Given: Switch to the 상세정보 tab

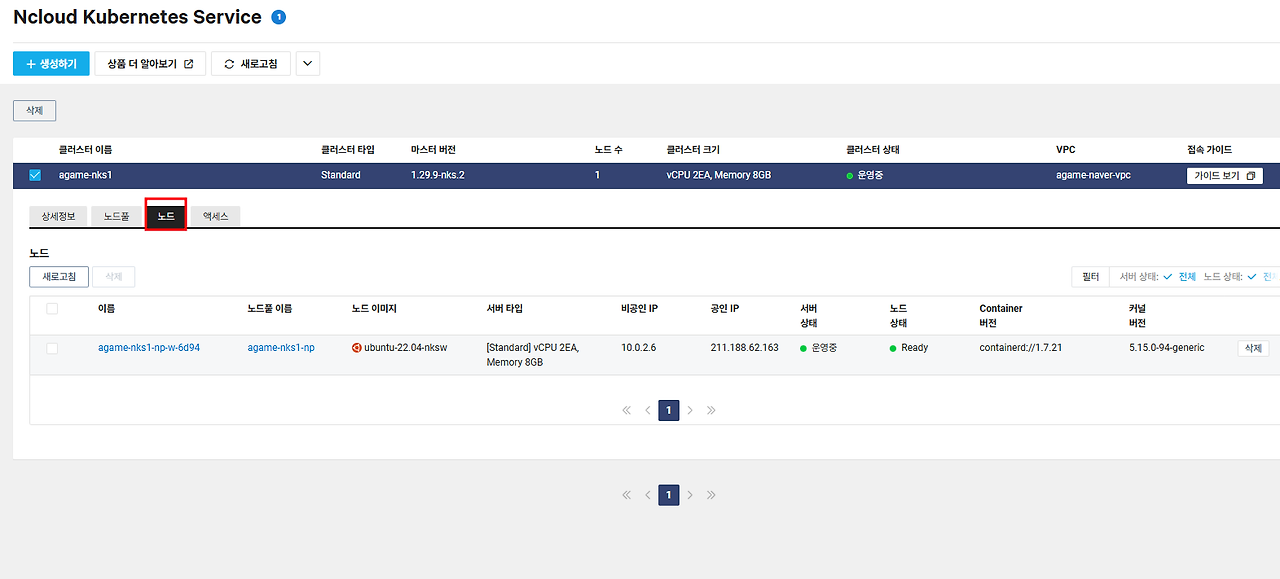Looking at the screenshot, I should (58, 216).
